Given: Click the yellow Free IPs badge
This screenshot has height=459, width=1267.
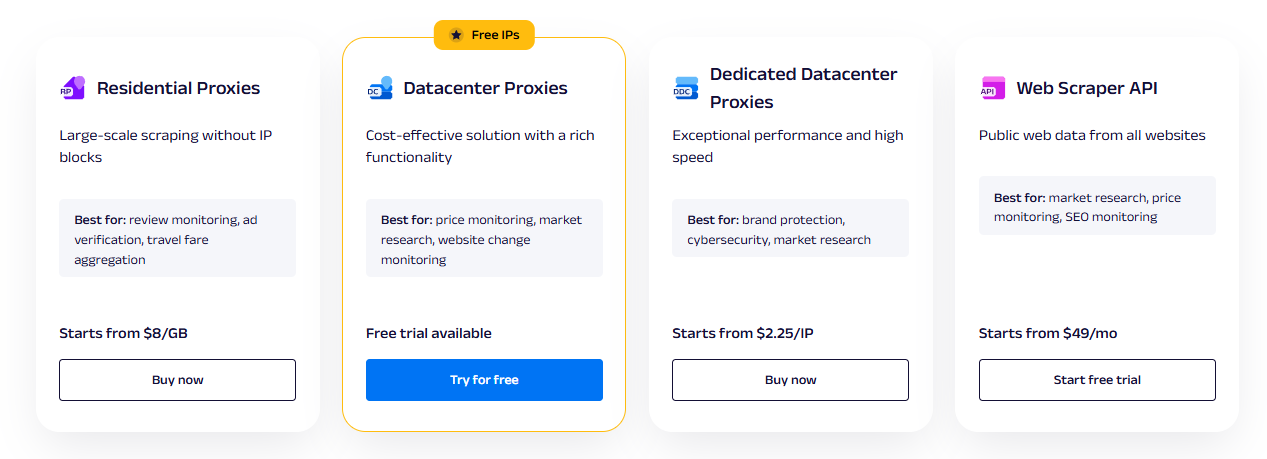Looking at the screenshot, I should (484, 35).
